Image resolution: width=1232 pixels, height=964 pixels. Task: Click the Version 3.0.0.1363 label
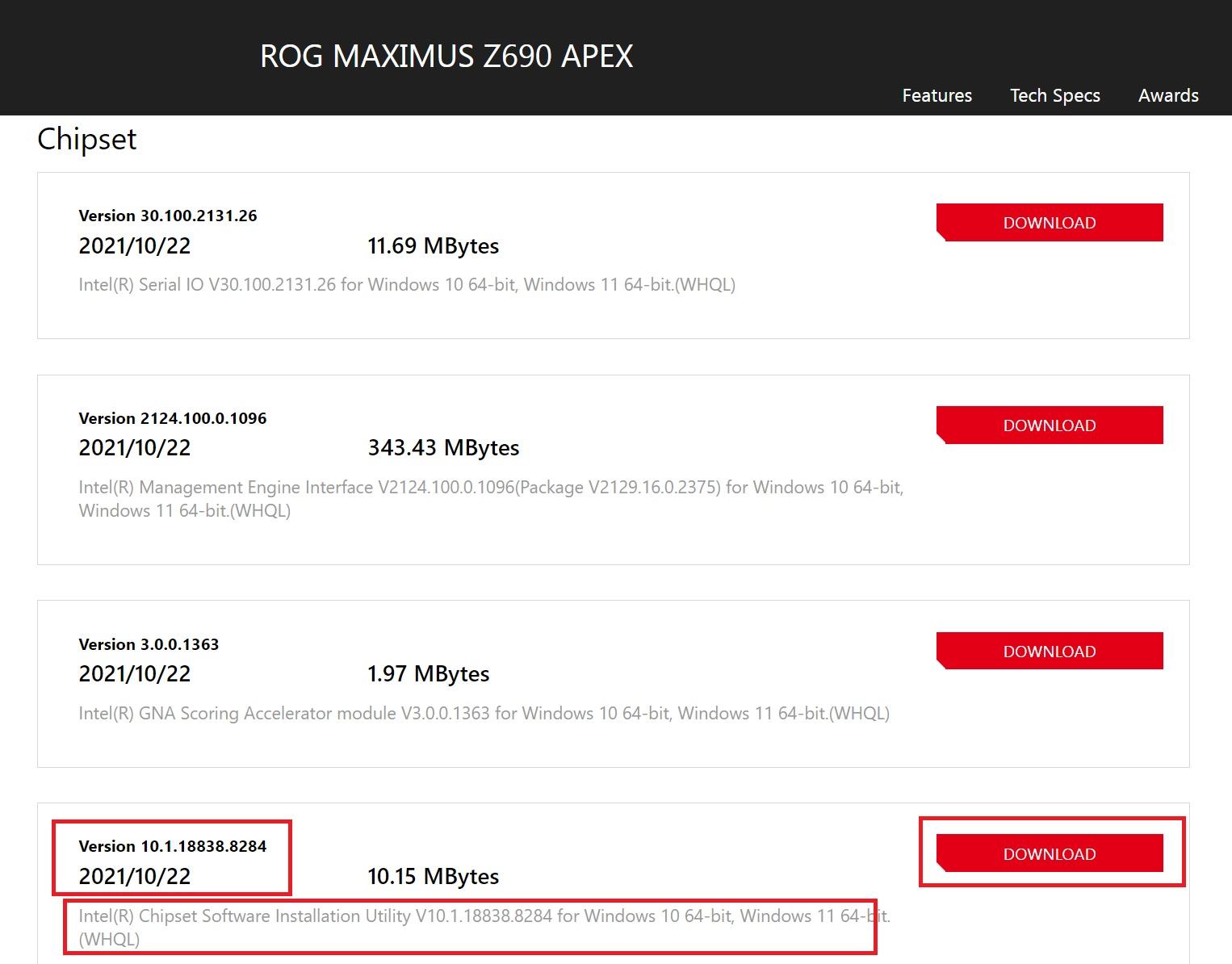[x=149, y=644]
